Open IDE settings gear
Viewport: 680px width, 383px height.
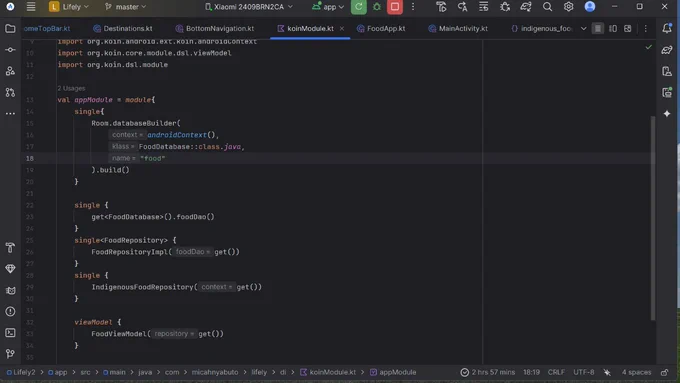(x=569, y=7)
